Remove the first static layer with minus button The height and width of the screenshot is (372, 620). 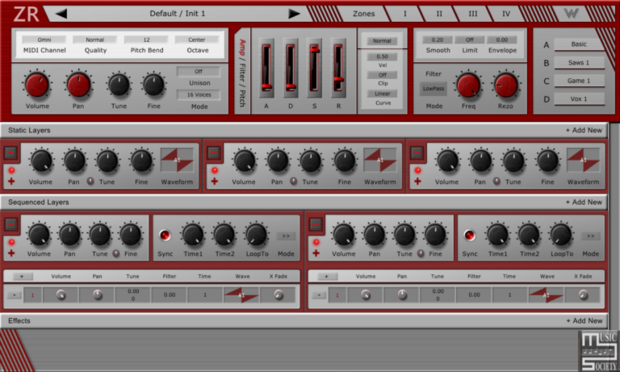click(x=11, y=153)
